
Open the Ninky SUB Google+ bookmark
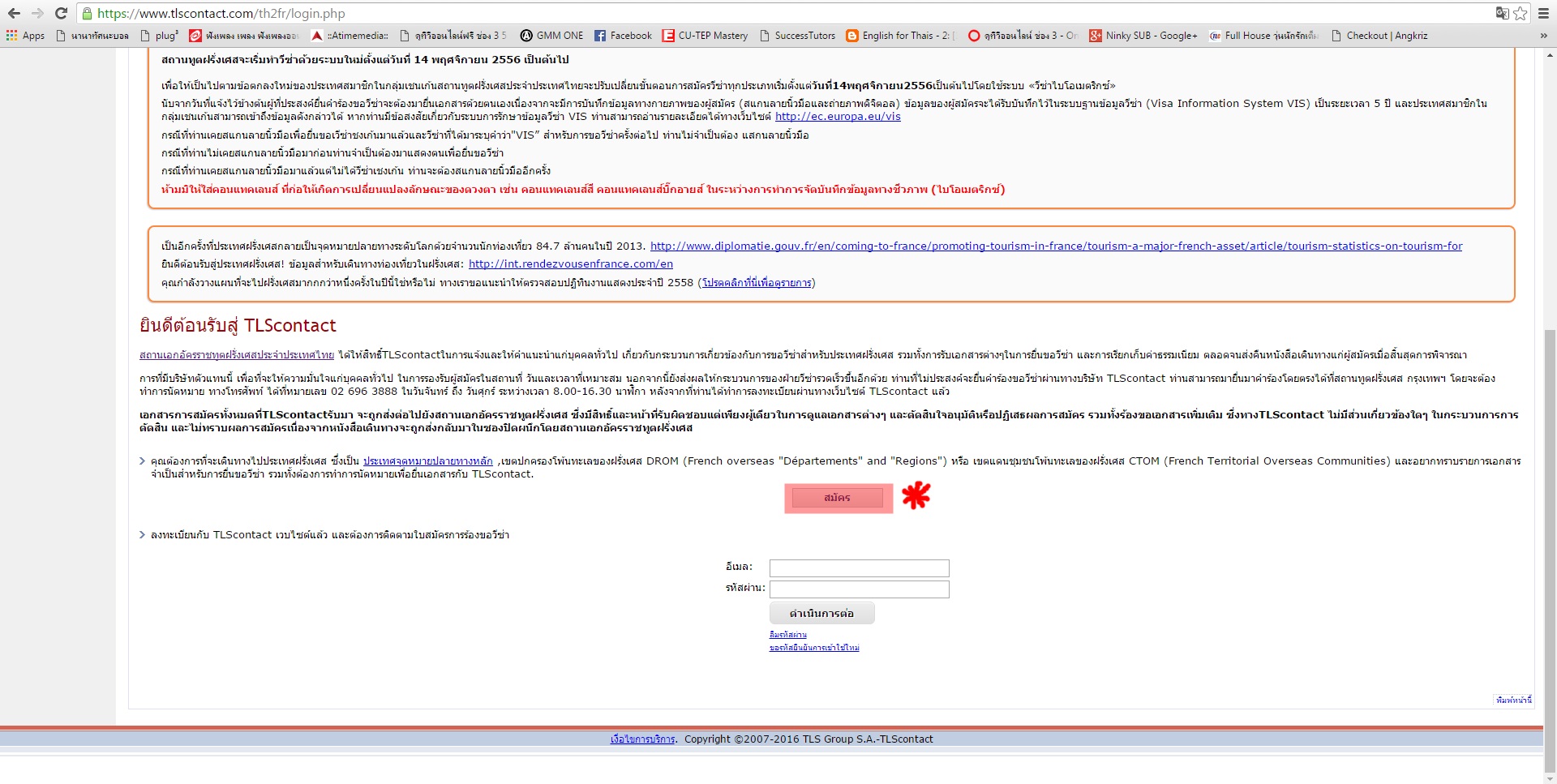pos(1143,36)
